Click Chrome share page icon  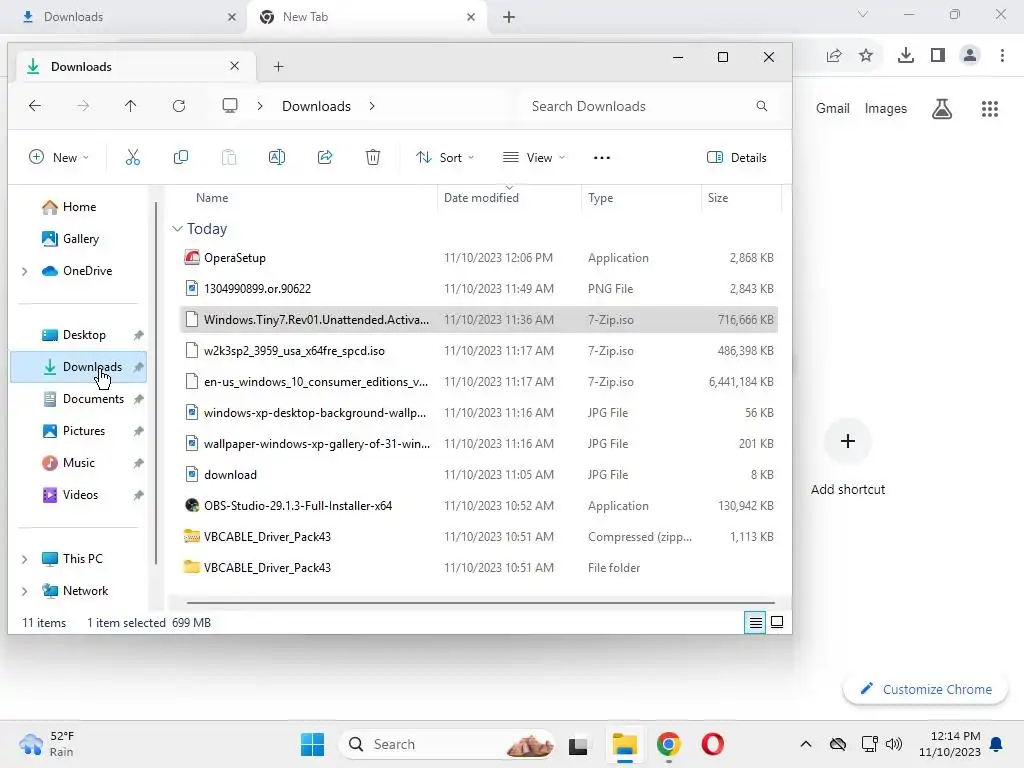click(834, 56)
